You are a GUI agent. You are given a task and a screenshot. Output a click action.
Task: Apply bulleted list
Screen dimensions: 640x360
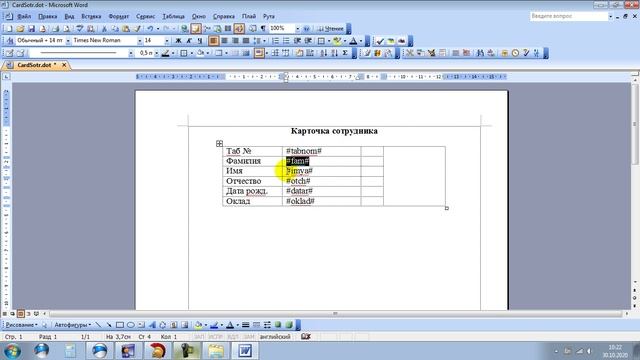286,41
